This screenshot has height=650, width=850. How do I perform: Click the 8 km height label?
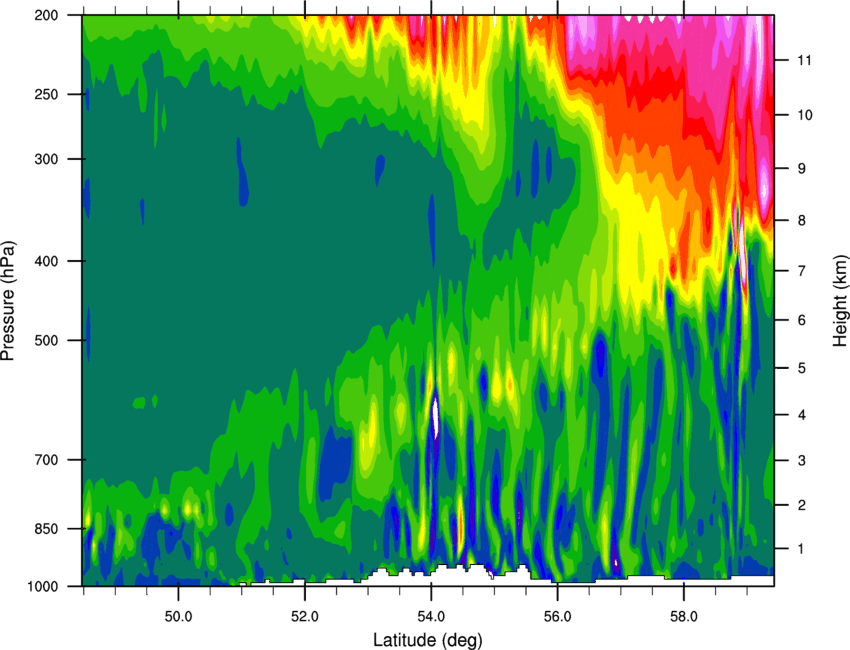[802, 220]
